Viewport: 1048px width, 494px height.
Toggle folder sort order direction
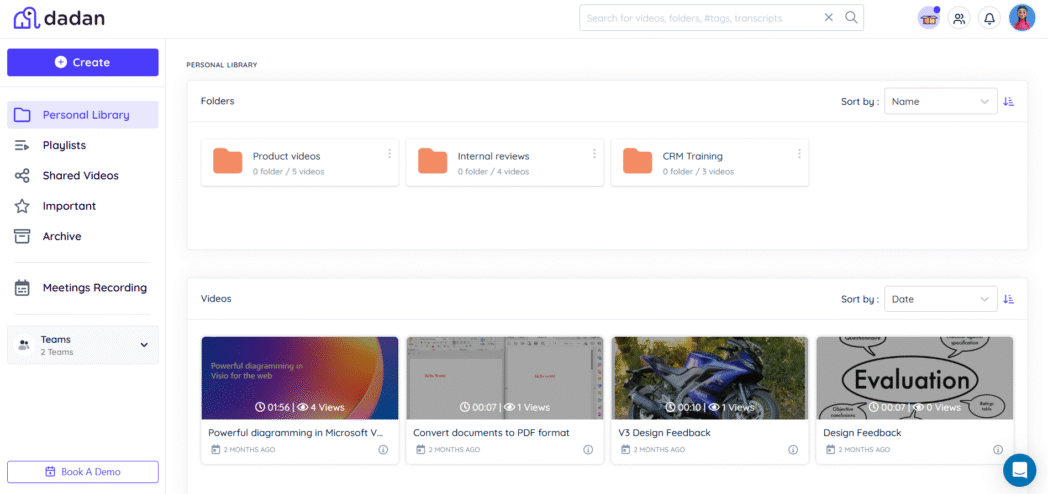[1008, 102]
